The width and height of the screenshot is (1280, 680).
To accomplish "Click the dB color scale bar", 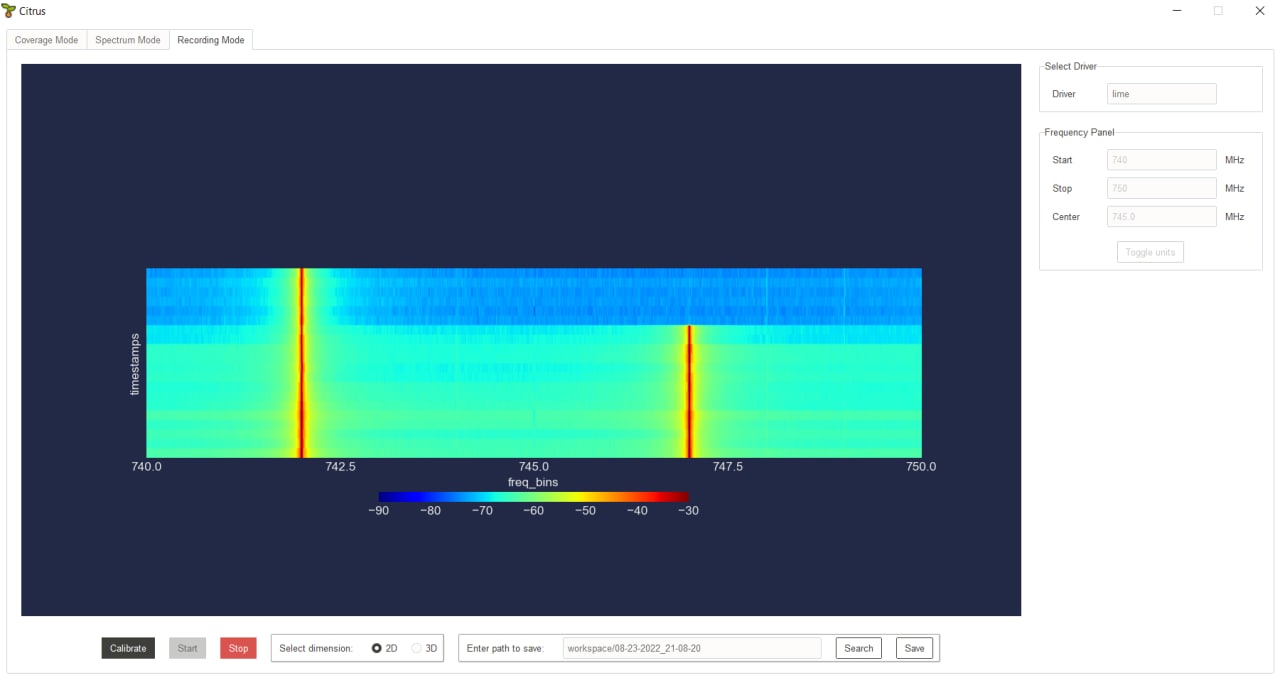I will click(x=534, y=497).
